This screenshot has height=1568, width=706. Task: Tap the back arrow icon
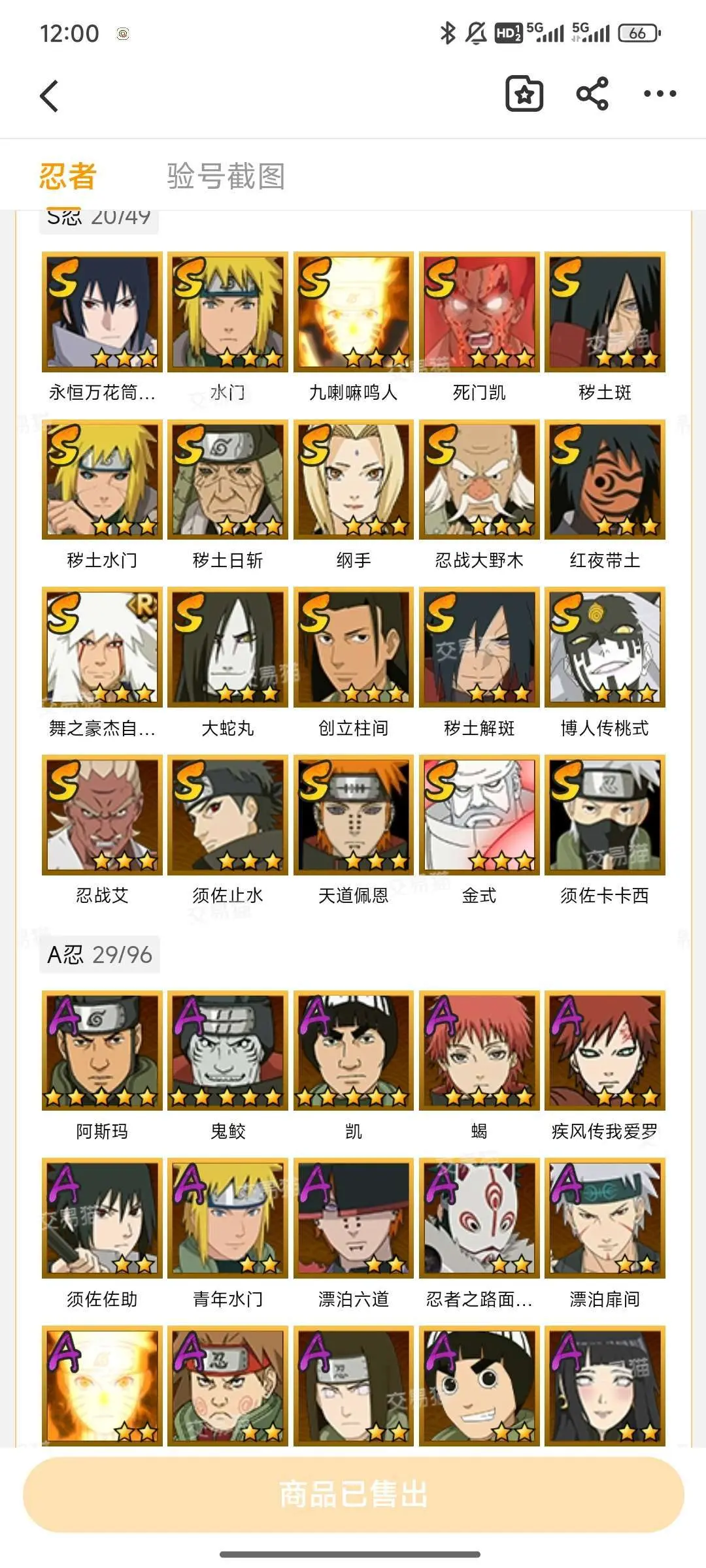coord(50,96)
